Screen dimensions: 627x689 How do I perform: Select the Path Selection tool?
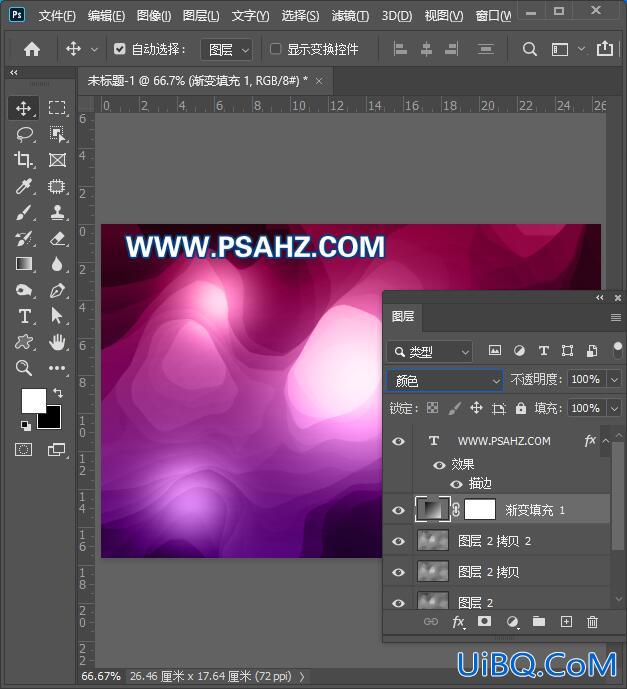click(57, 316)
